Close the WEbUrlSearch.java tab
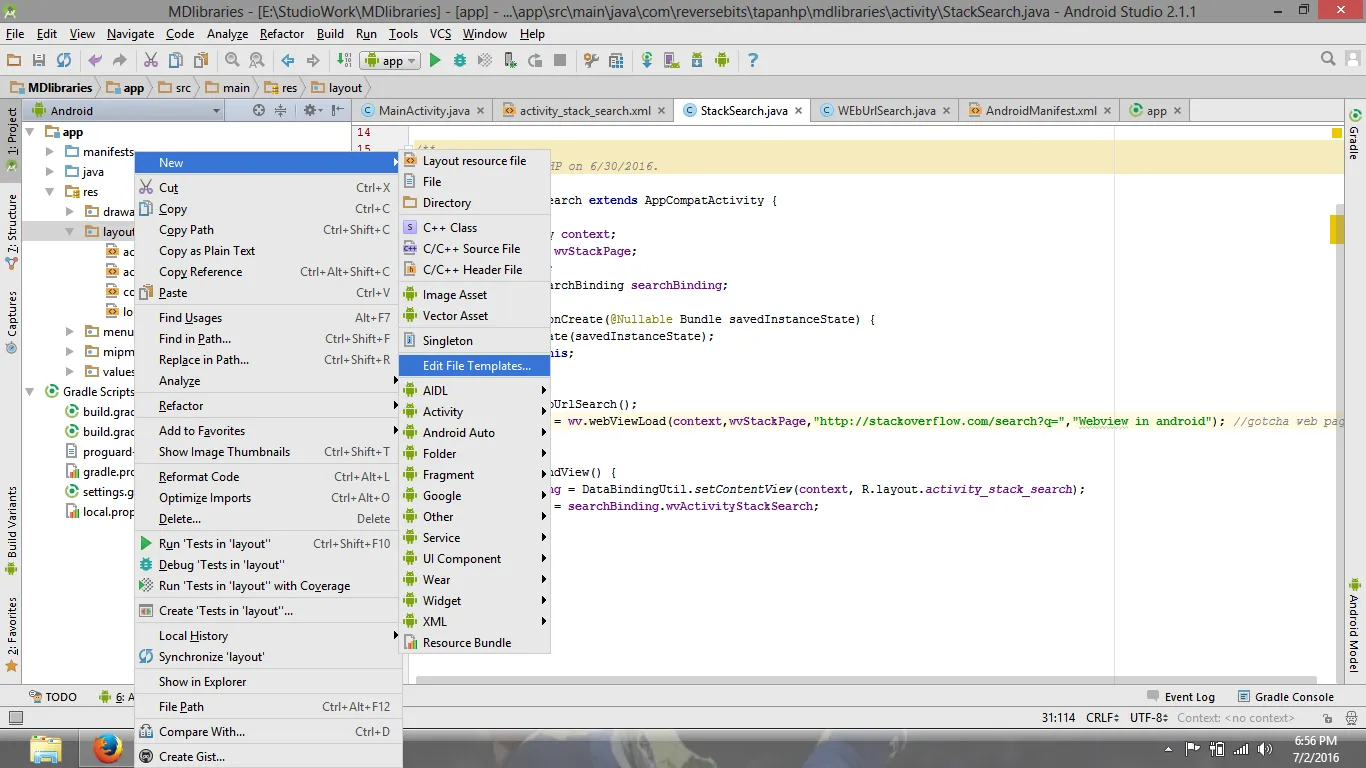 [x=948, y=111]
